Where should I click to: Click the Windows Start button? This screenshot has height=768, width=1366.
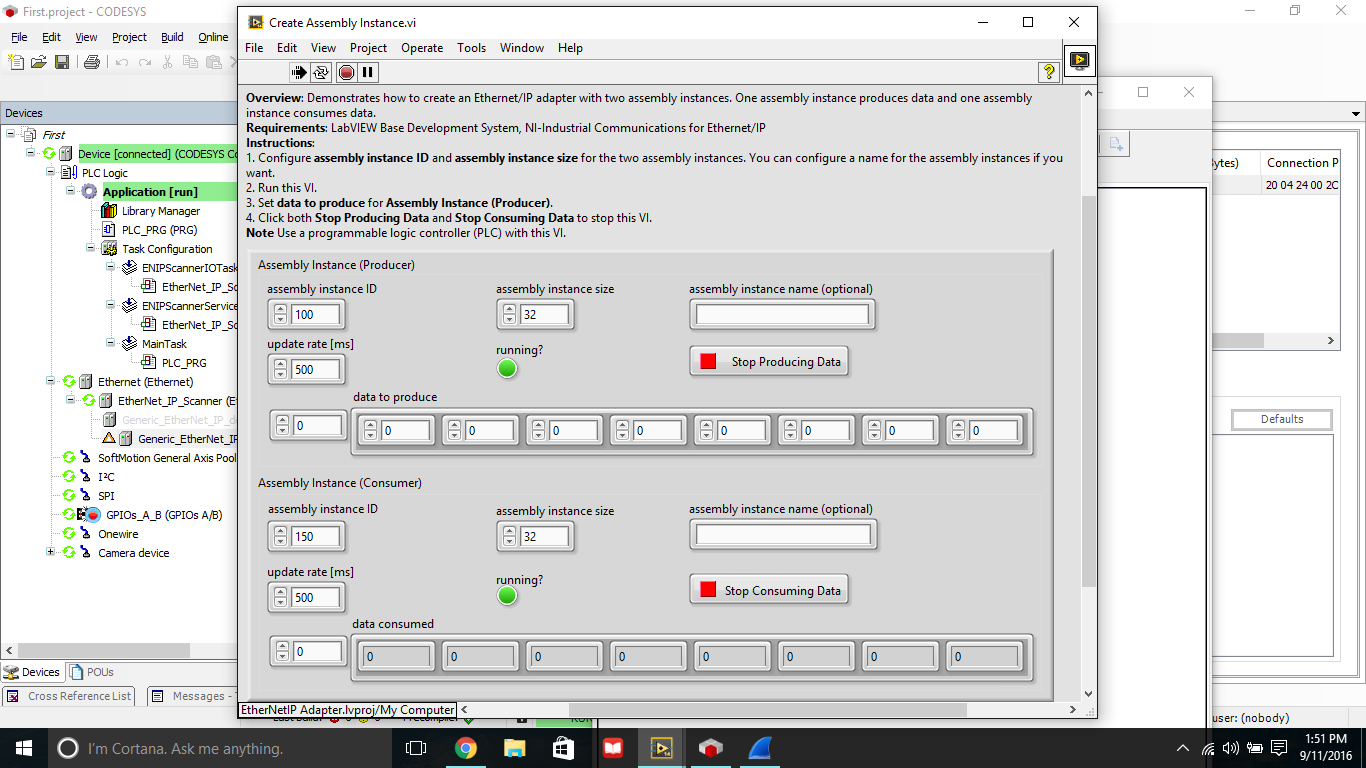coord(24,748)
